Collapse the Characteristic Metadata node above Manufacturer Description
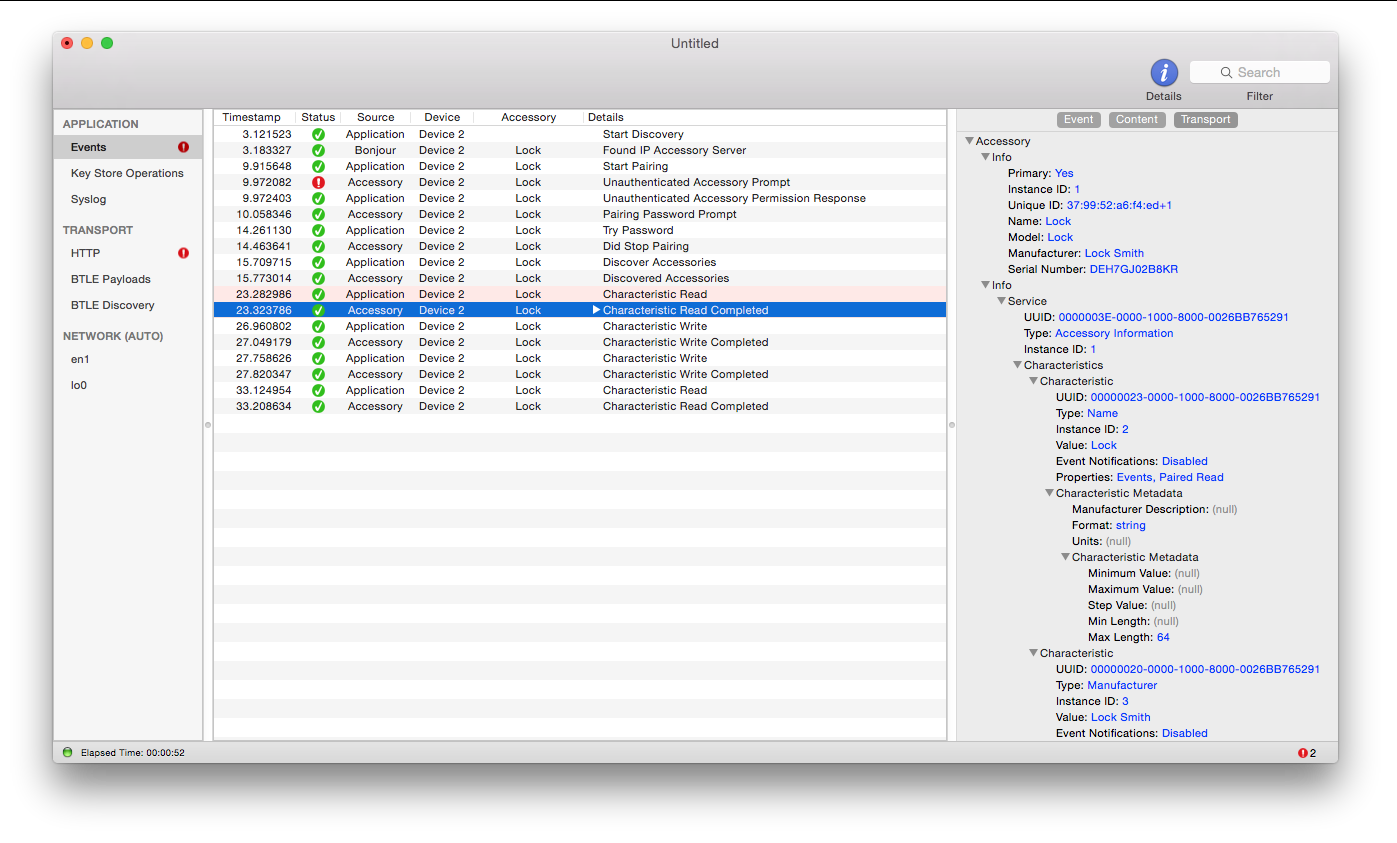 (1049, 493)
